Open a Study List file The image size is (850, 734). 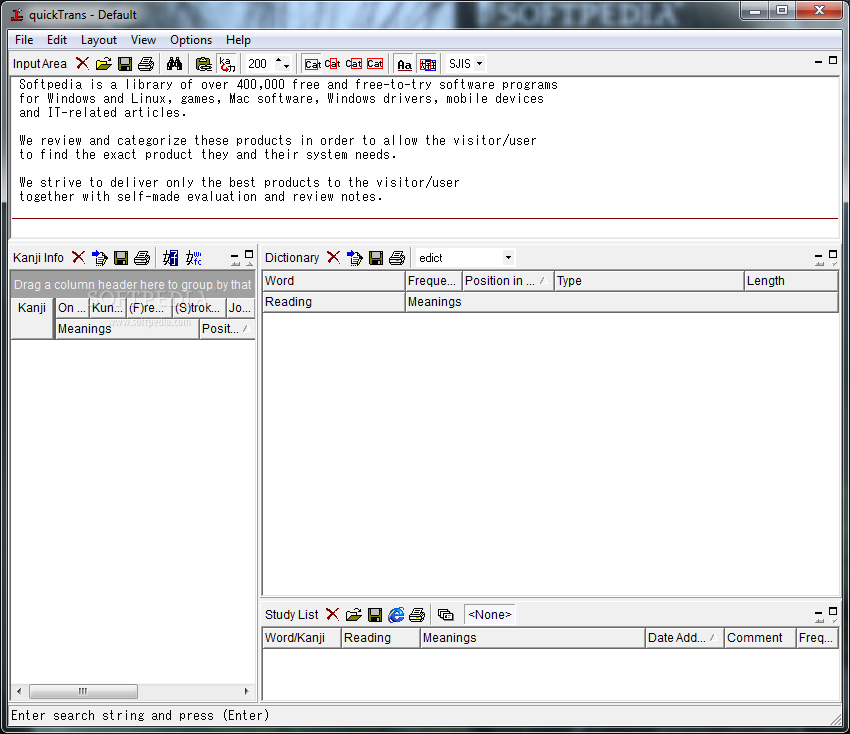click(x=353, y=614)
